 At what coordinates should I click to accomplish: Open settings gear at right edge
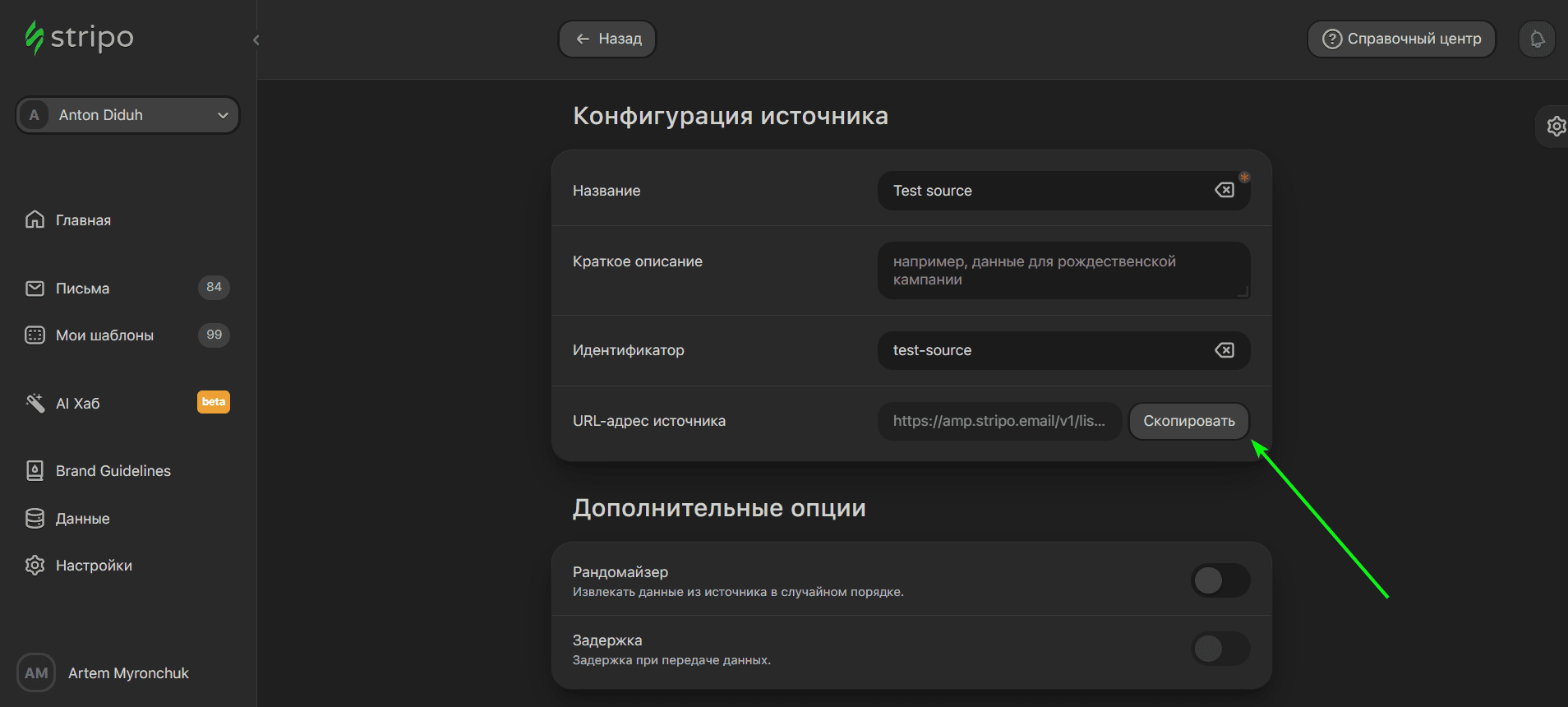1556,126
